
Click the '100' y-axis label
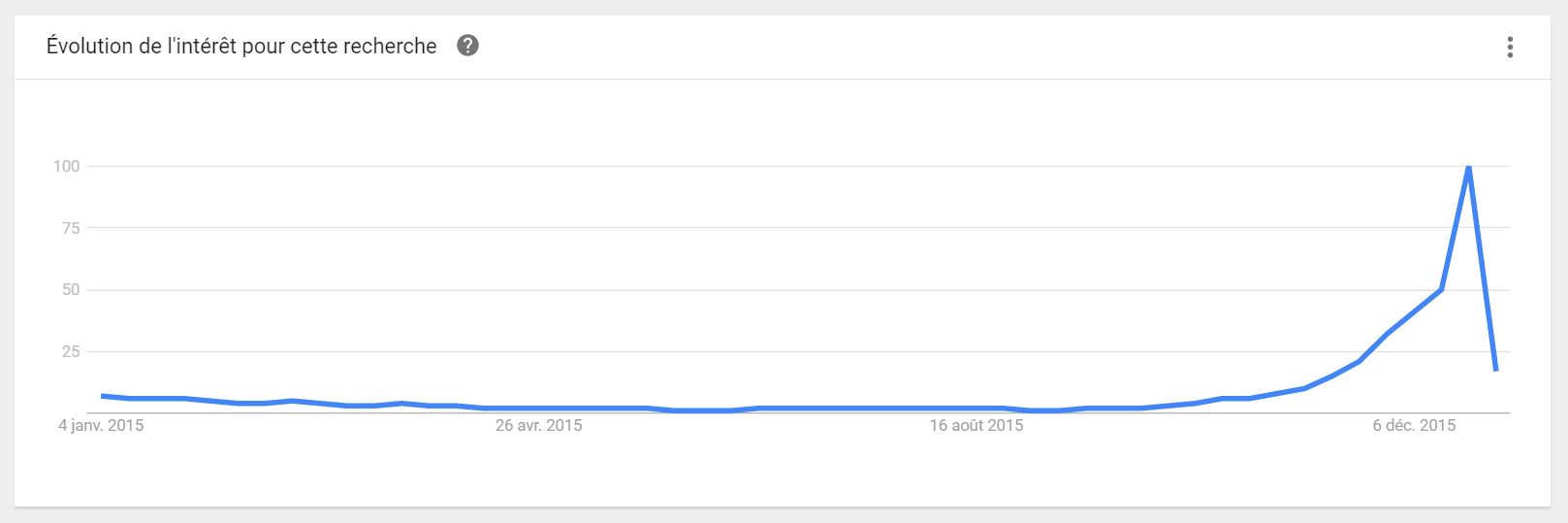66,166
